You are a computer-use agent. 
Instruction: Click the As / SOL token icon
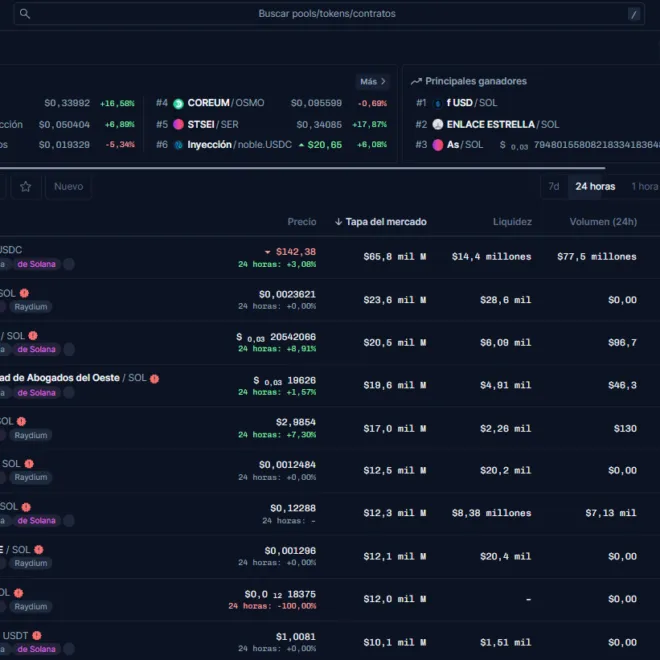(x=438, y=145)
